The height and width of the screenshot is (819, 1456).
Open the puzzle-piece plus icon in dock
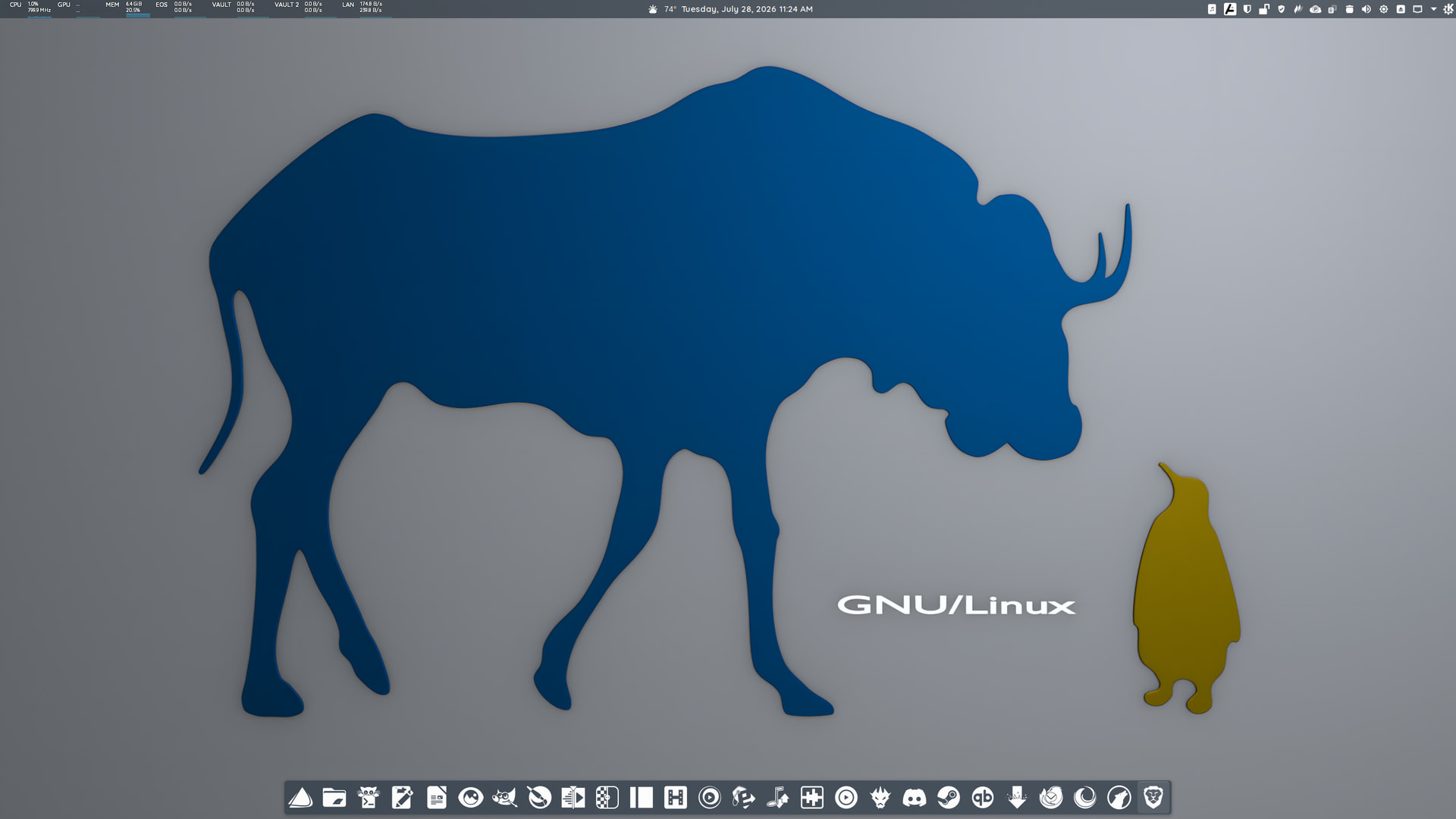[812, 798]
